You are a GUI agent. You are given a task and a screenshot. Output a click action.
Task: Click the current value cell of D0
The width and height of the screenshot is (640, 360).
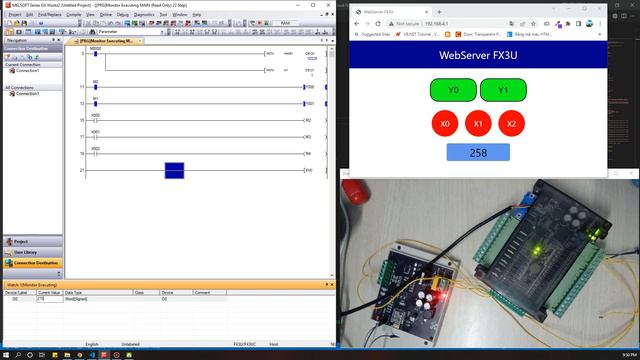49,299
